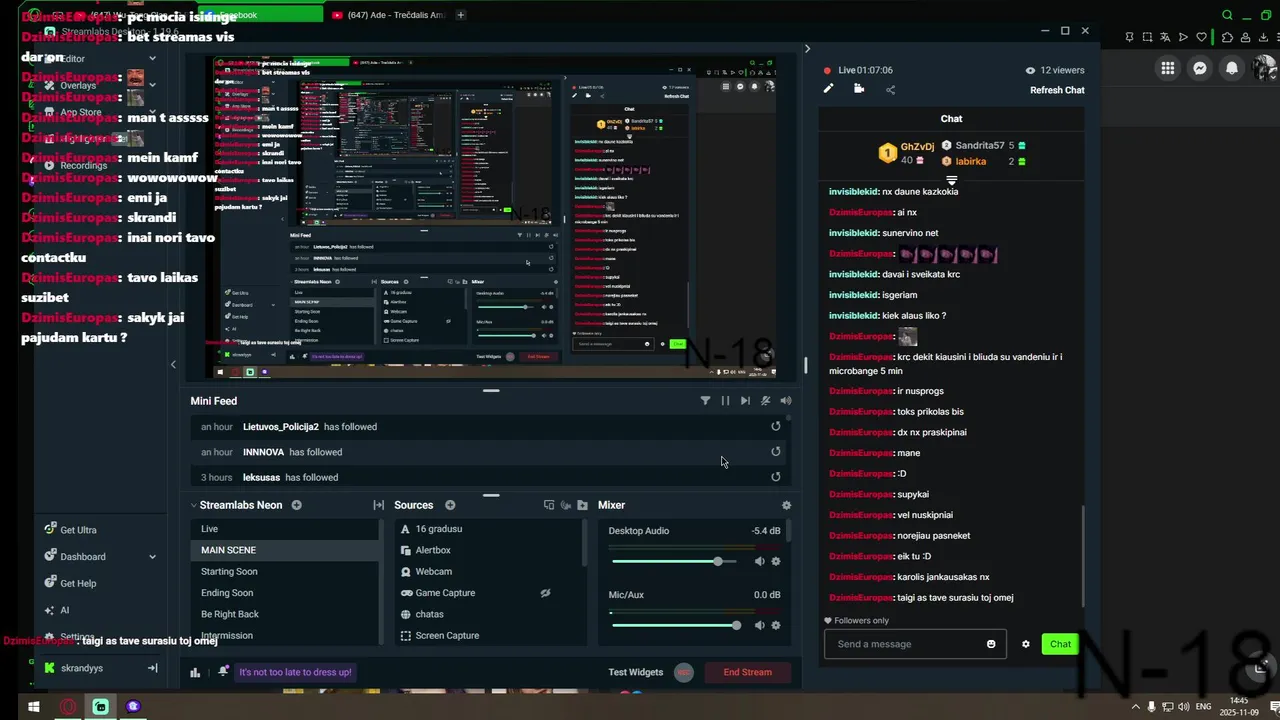Toggle the Followers only chat mode

856,621
